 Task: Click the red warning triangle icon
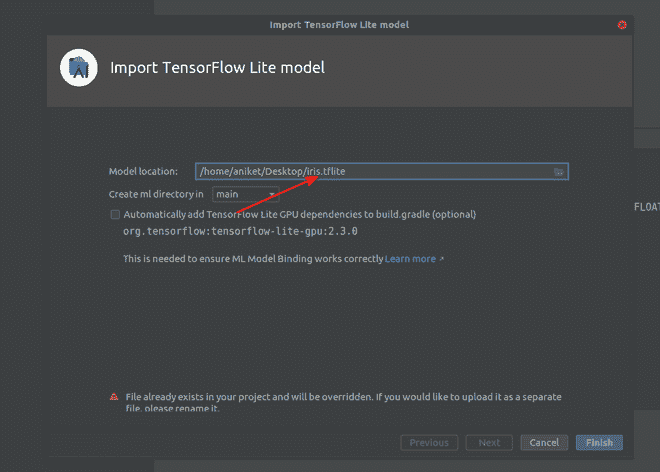[114, 397]
